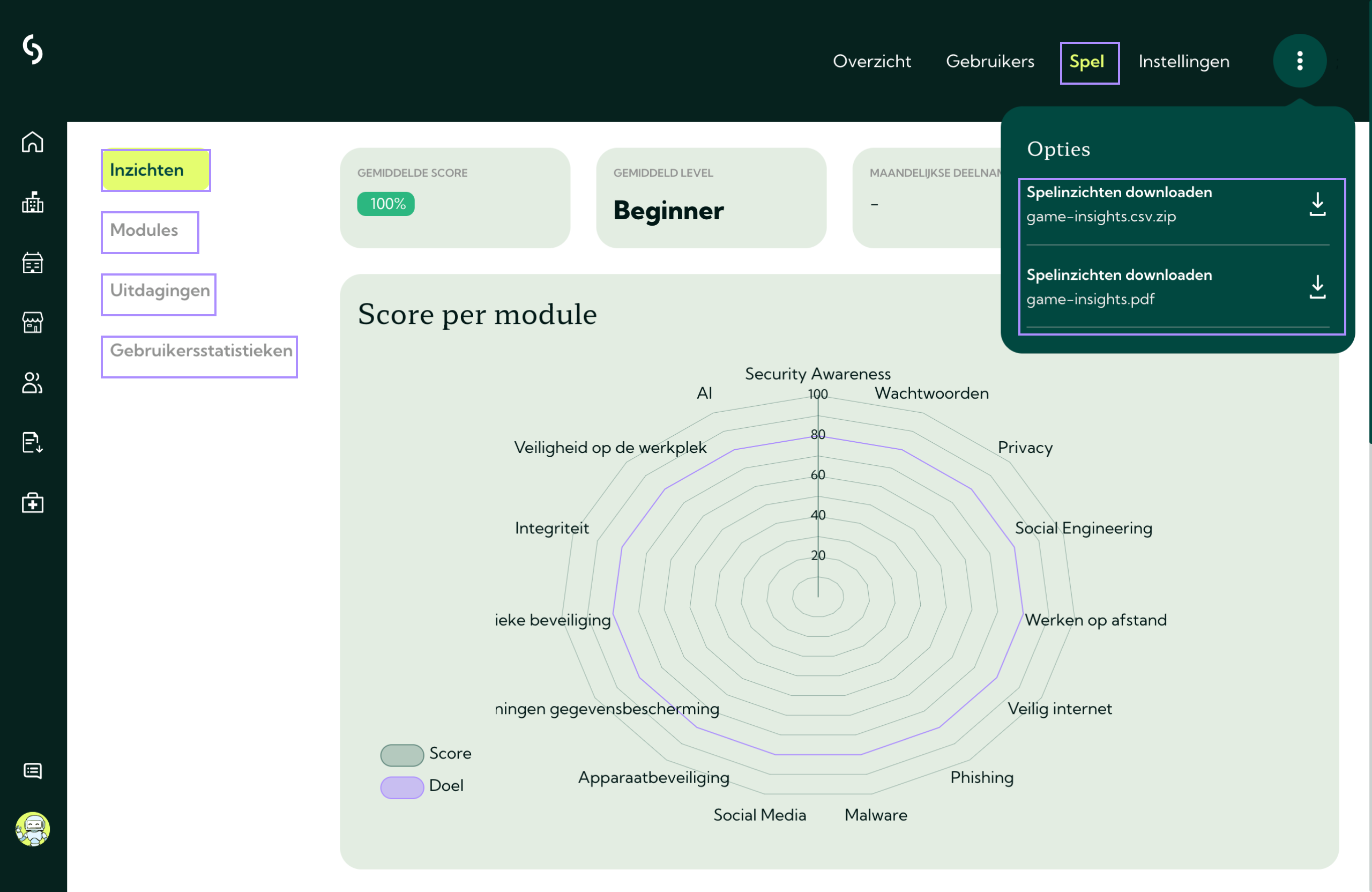Click the document download sidebar icon
The width and height of the screenshot is (1372, 892).
pos(33,442)
